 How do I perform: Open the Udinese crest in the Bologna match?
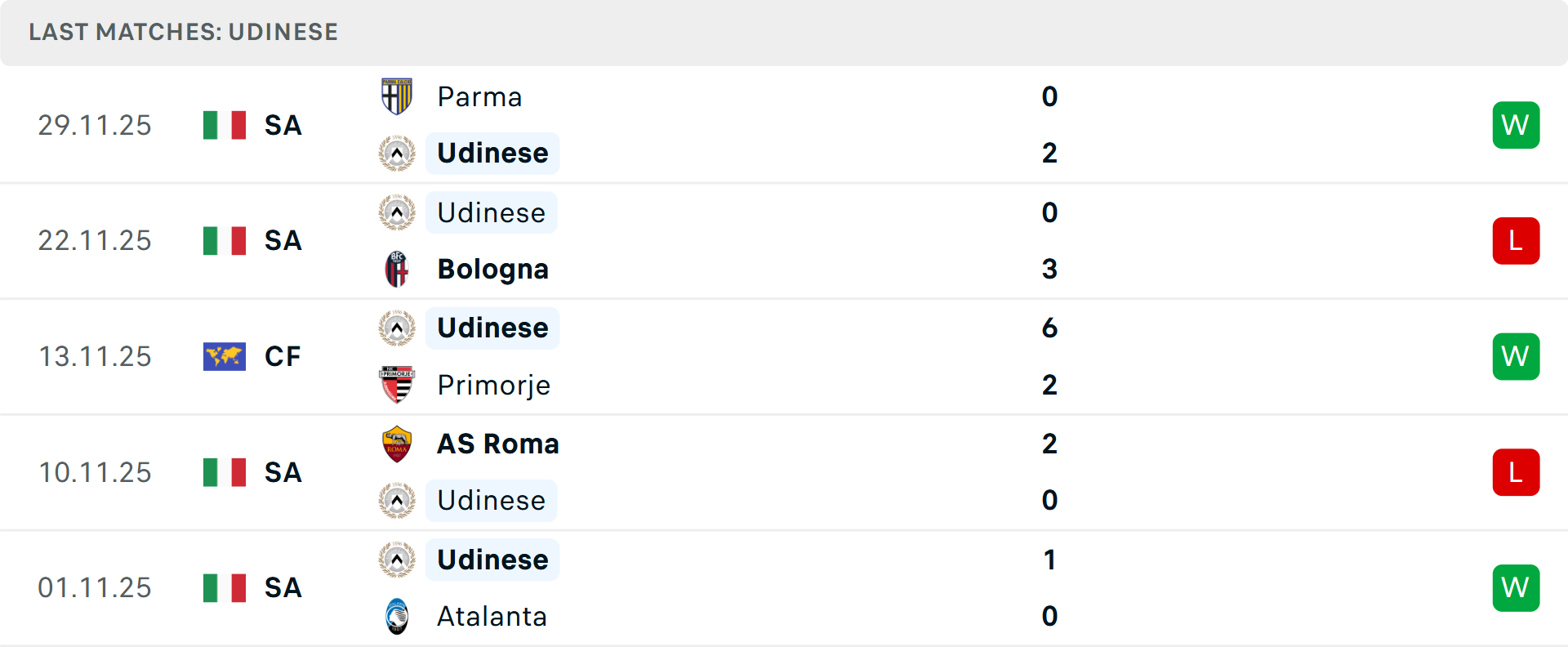click(396, 212)
